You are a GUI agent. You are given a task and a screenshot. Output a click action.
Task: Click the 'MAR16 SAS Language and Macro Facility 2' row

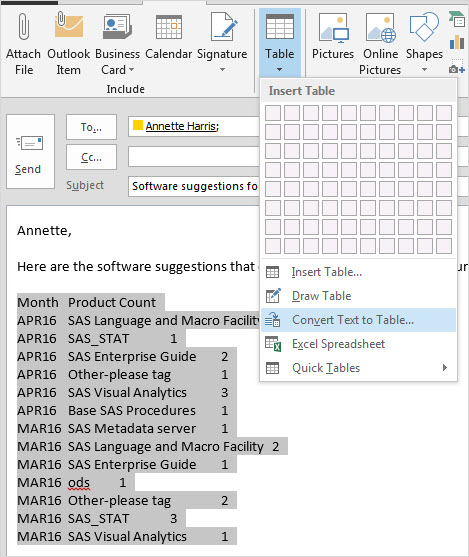click(149, 447)
